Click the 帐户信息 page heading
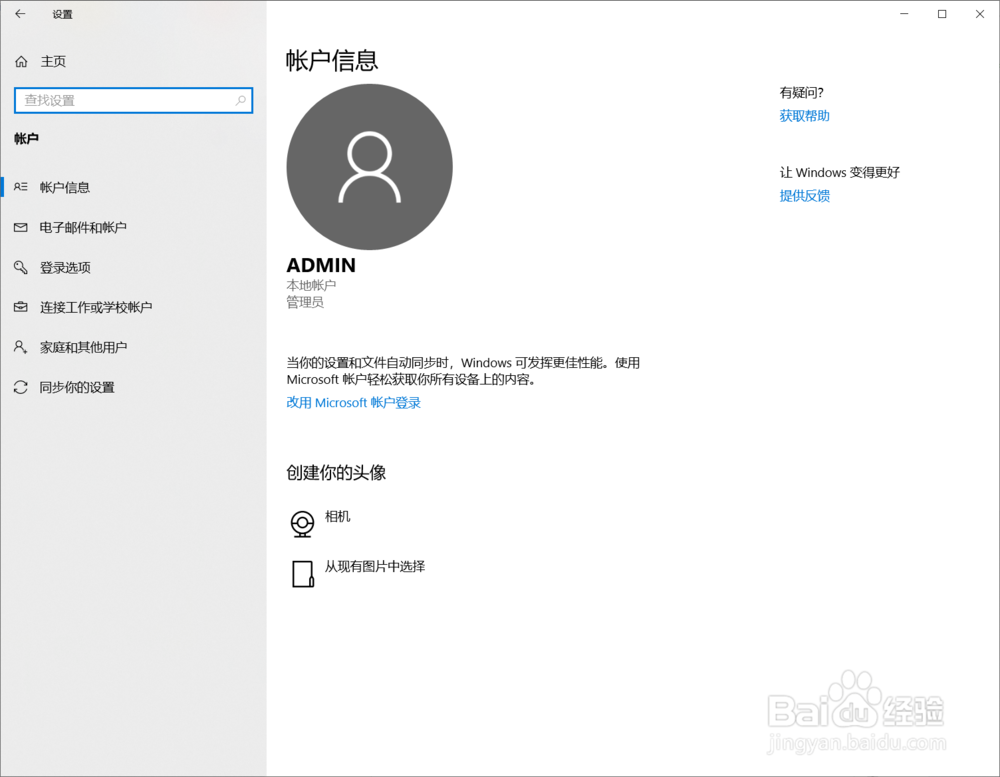Viewport: 1000px width, 777px height. click(332, 61)
